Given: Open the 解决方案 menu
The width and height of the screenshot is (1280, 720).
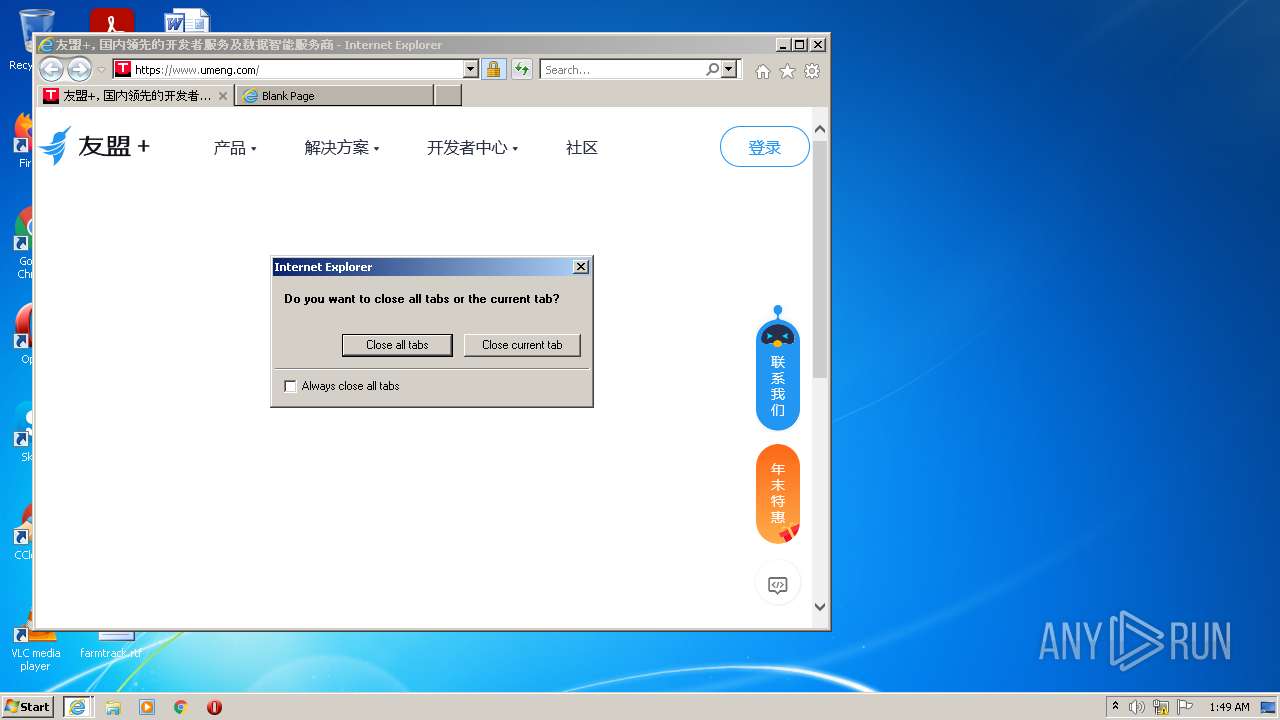Looking at the screenshot, I should pos(342,148).
